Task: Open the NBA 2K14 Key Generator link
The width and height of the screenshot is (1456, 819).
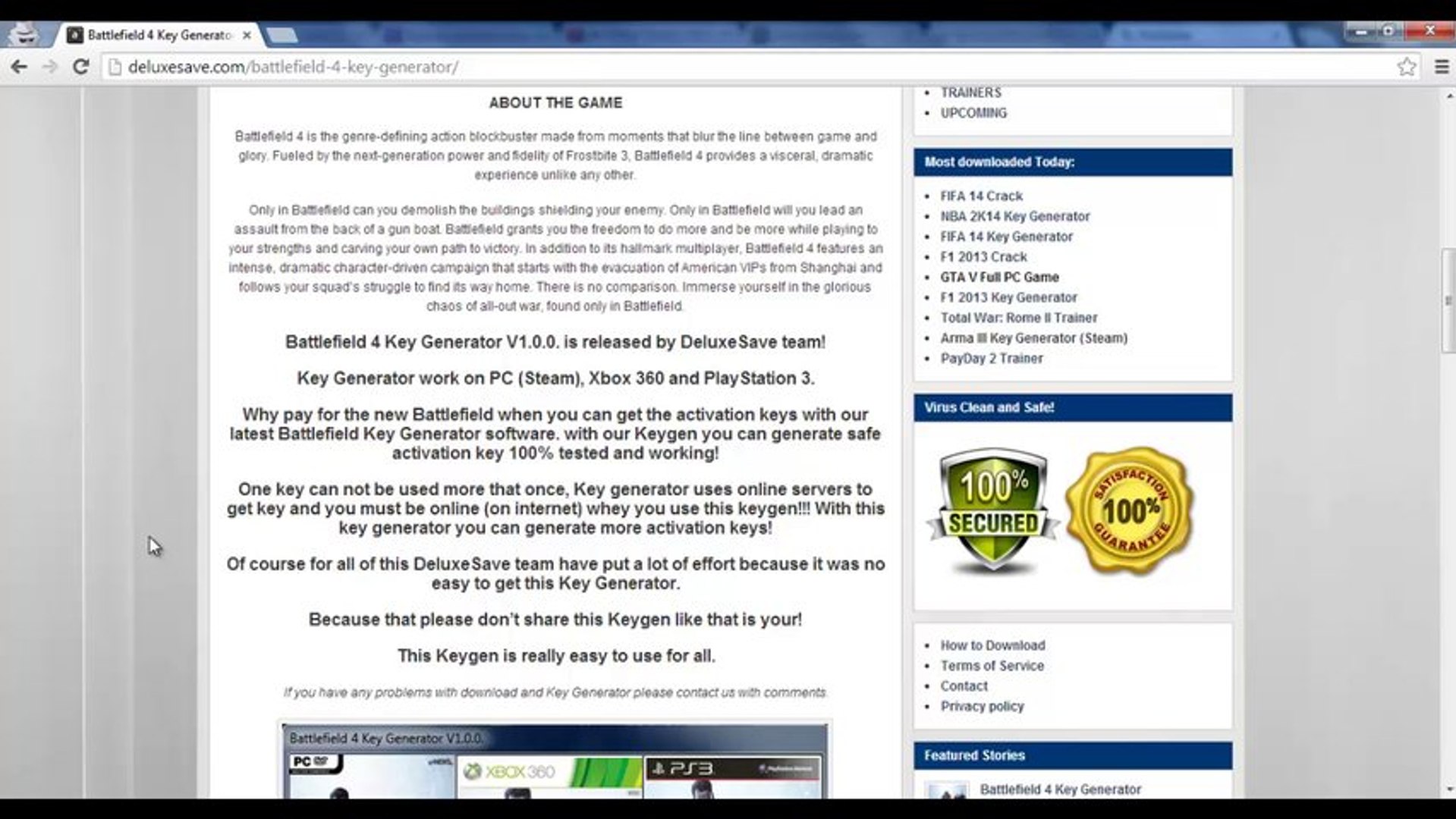Action: click(1015, 216)
